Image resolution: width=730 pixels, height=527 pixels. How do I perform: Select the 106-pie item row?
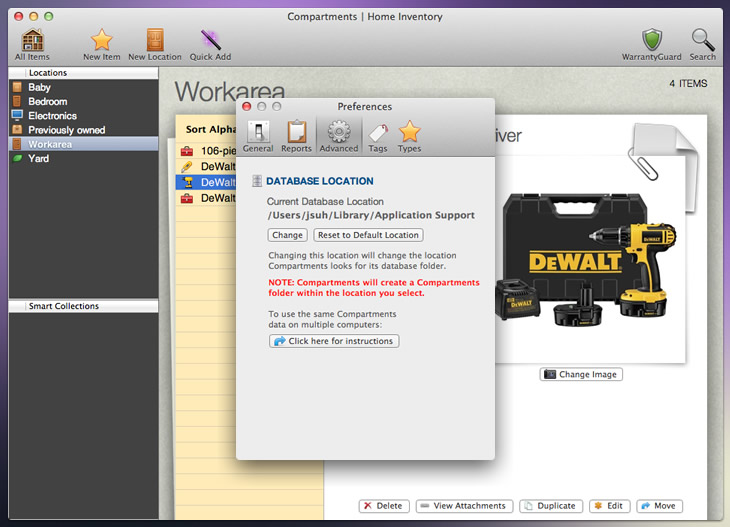click(206, 151)
